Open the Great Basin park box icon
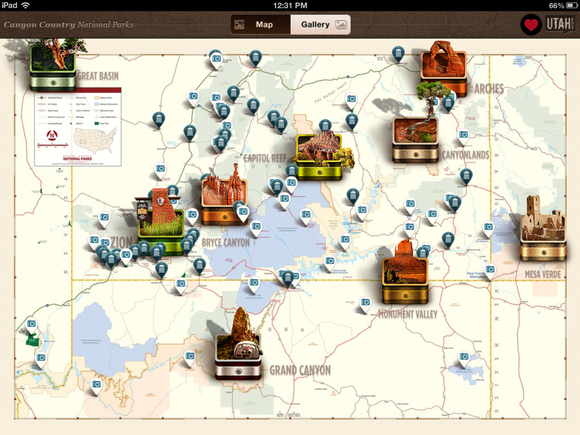This screenshot has width=580, height=435. [x=53, y=66]
